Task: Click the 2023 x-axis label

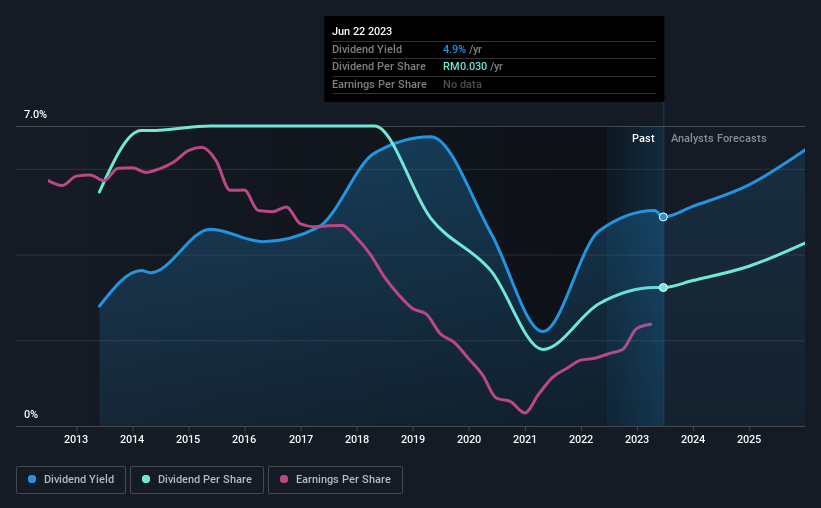Action: [637, 439]
